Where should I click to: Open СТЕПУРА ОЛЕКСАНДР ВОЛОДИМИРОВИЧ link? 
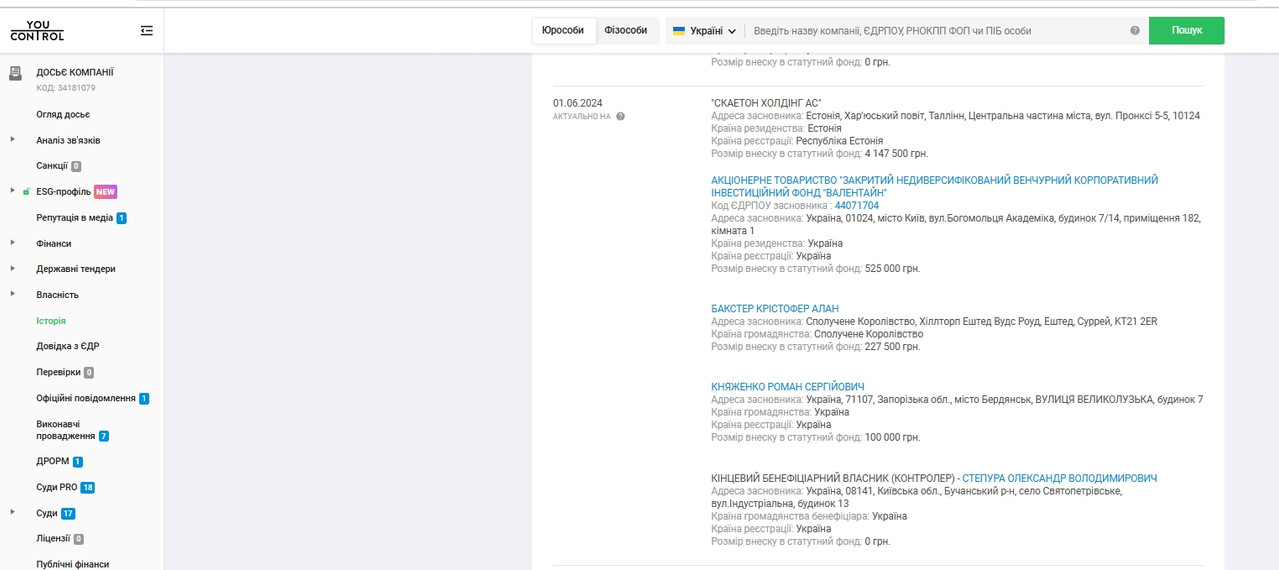(x=1059, y=479)
